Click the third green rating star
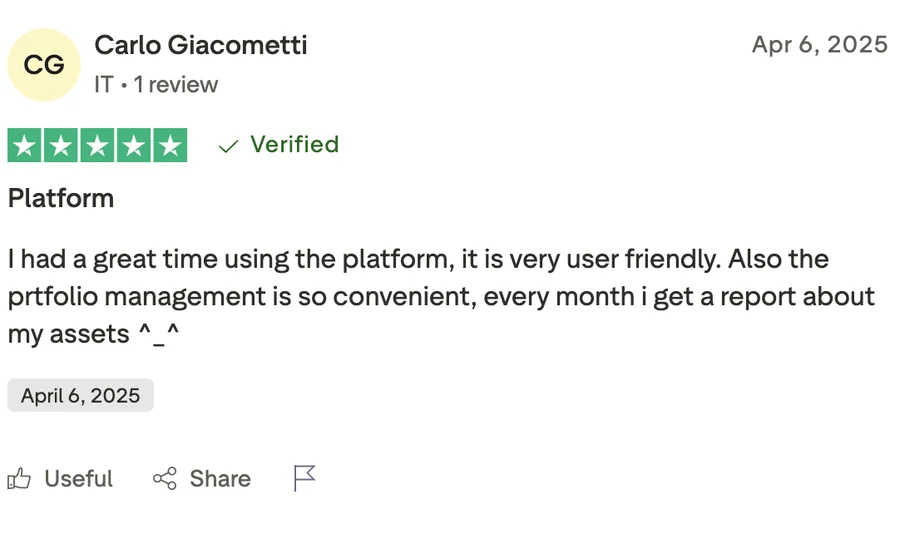Image resolution: width=900 pixels, height=539 pixels. tap(97, 146)
